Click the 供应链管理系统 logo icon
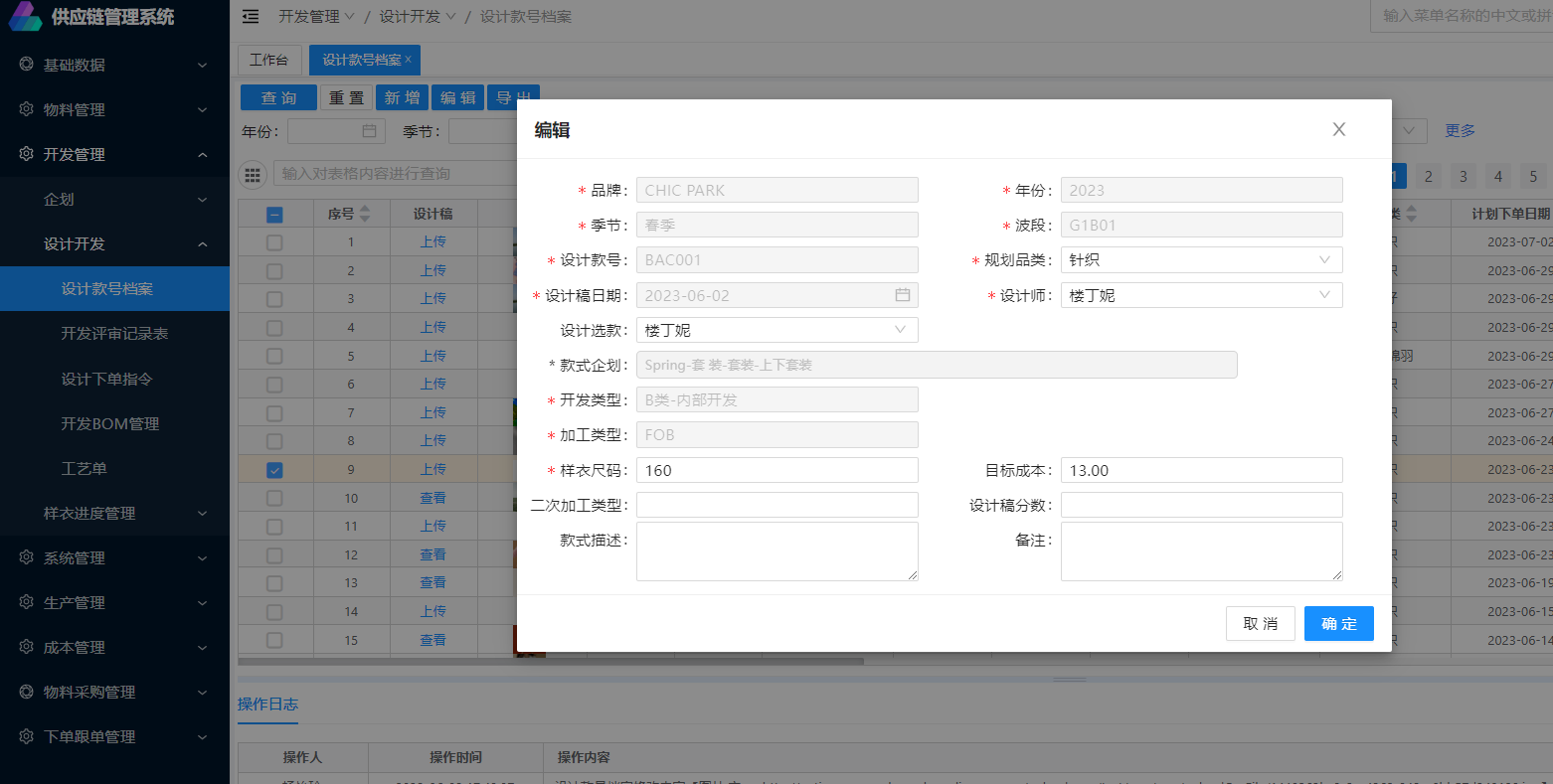This screenshot has width=1553, height=784. (26, 17)
